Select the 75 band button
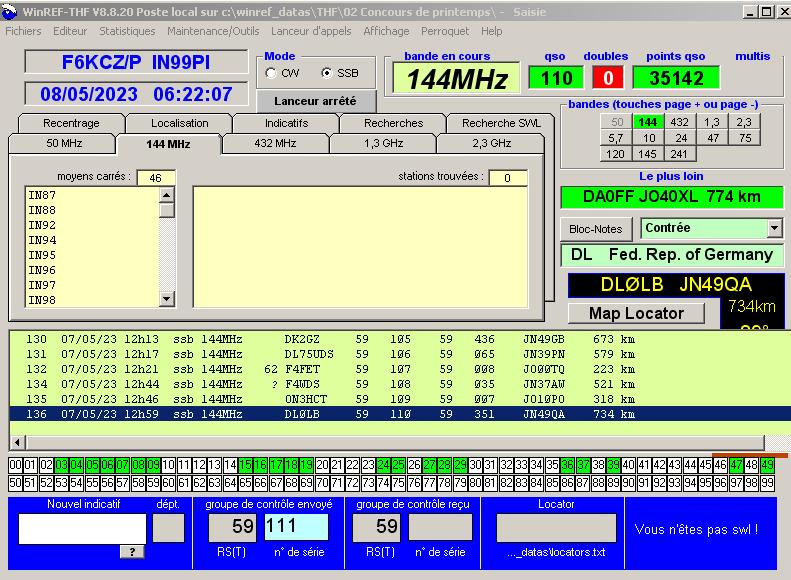This screenshot has height=580, width=791. point(744,138)
